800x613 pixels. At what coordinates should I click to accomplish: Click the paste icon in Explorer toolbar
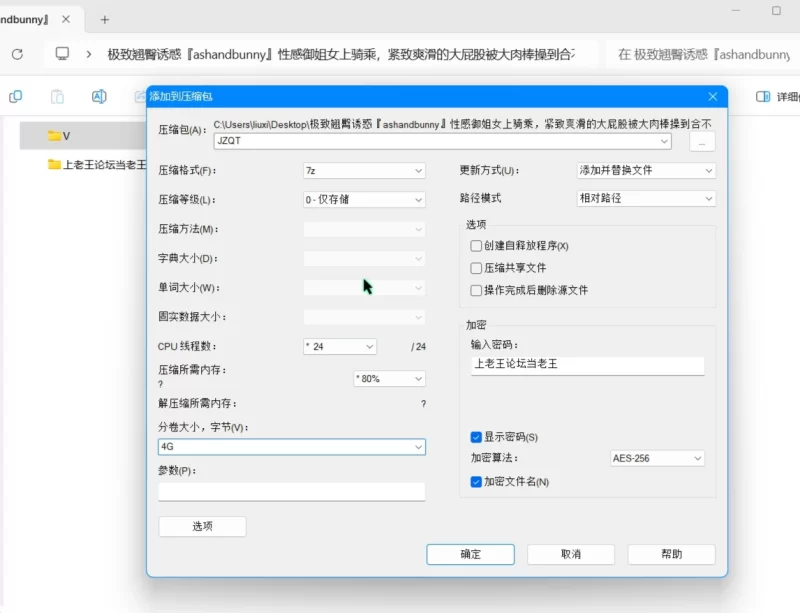[x=57, y=97]
